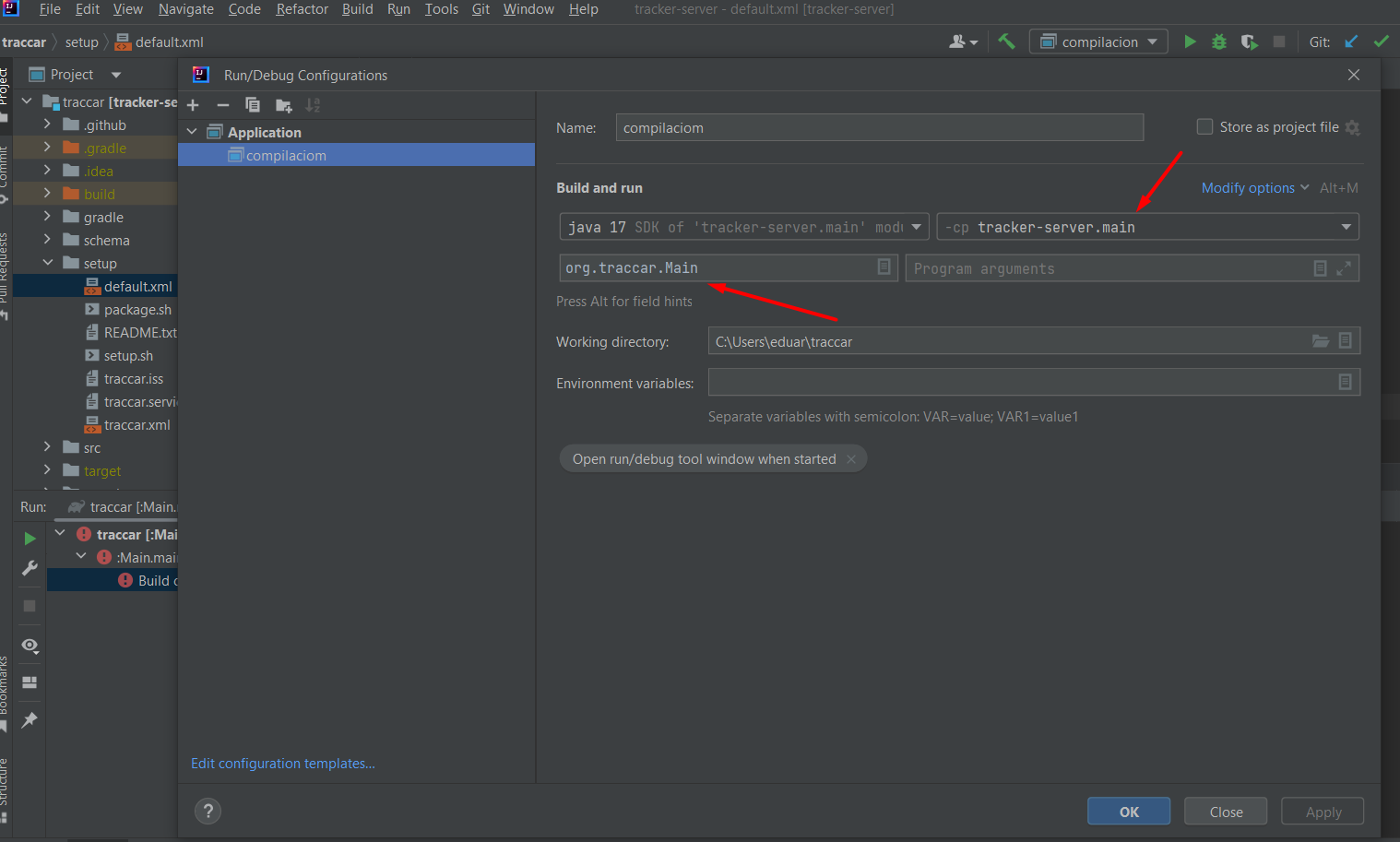Viewport: 1400px width, 842px height.
Task: Click setup breadcrumb in navigation bar
Action: click(x=81, y=42)
